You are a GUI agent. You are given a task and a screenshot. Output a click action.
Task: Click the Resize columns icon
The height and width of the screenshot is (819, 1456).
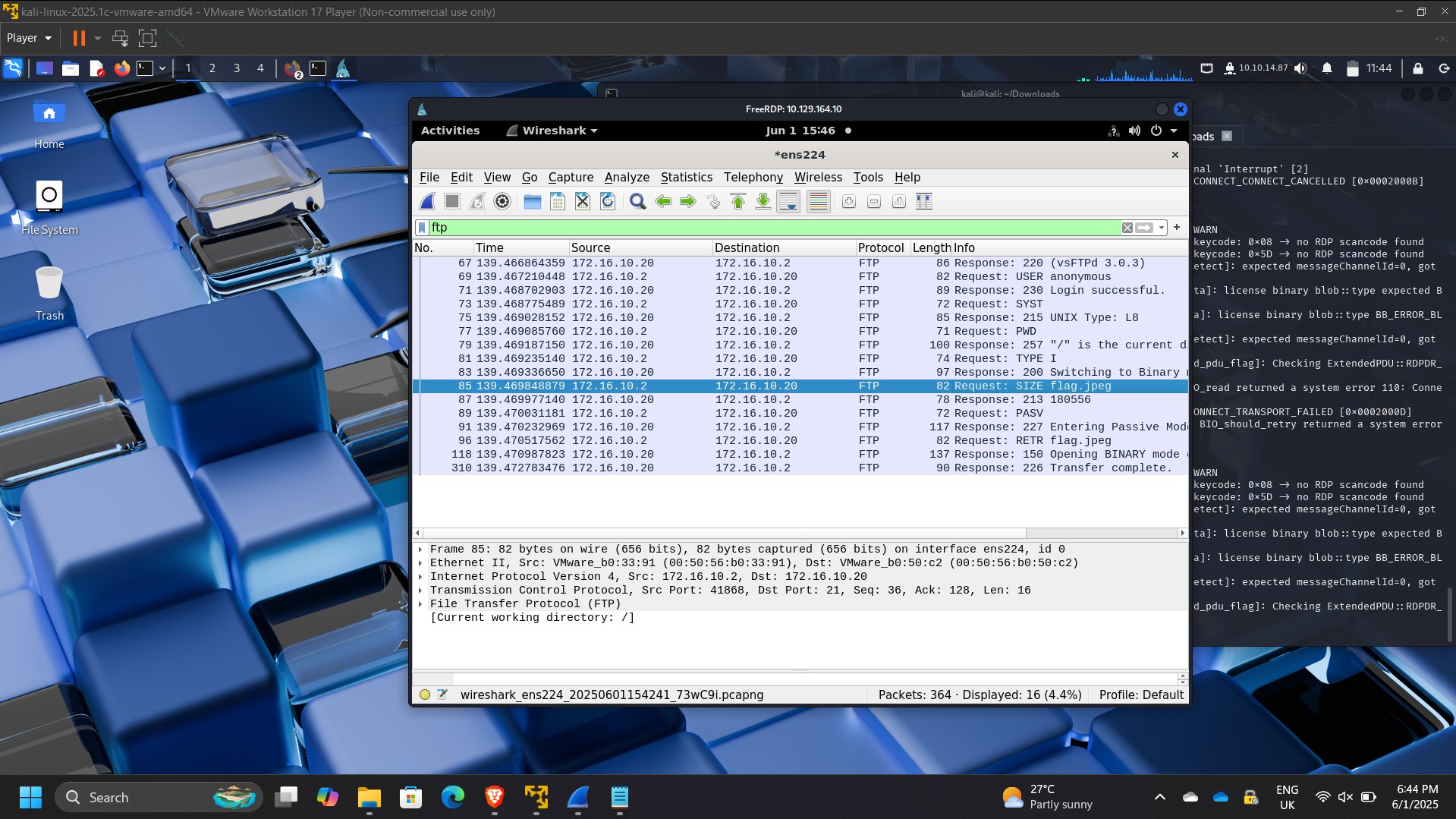(x=923, y=201)
